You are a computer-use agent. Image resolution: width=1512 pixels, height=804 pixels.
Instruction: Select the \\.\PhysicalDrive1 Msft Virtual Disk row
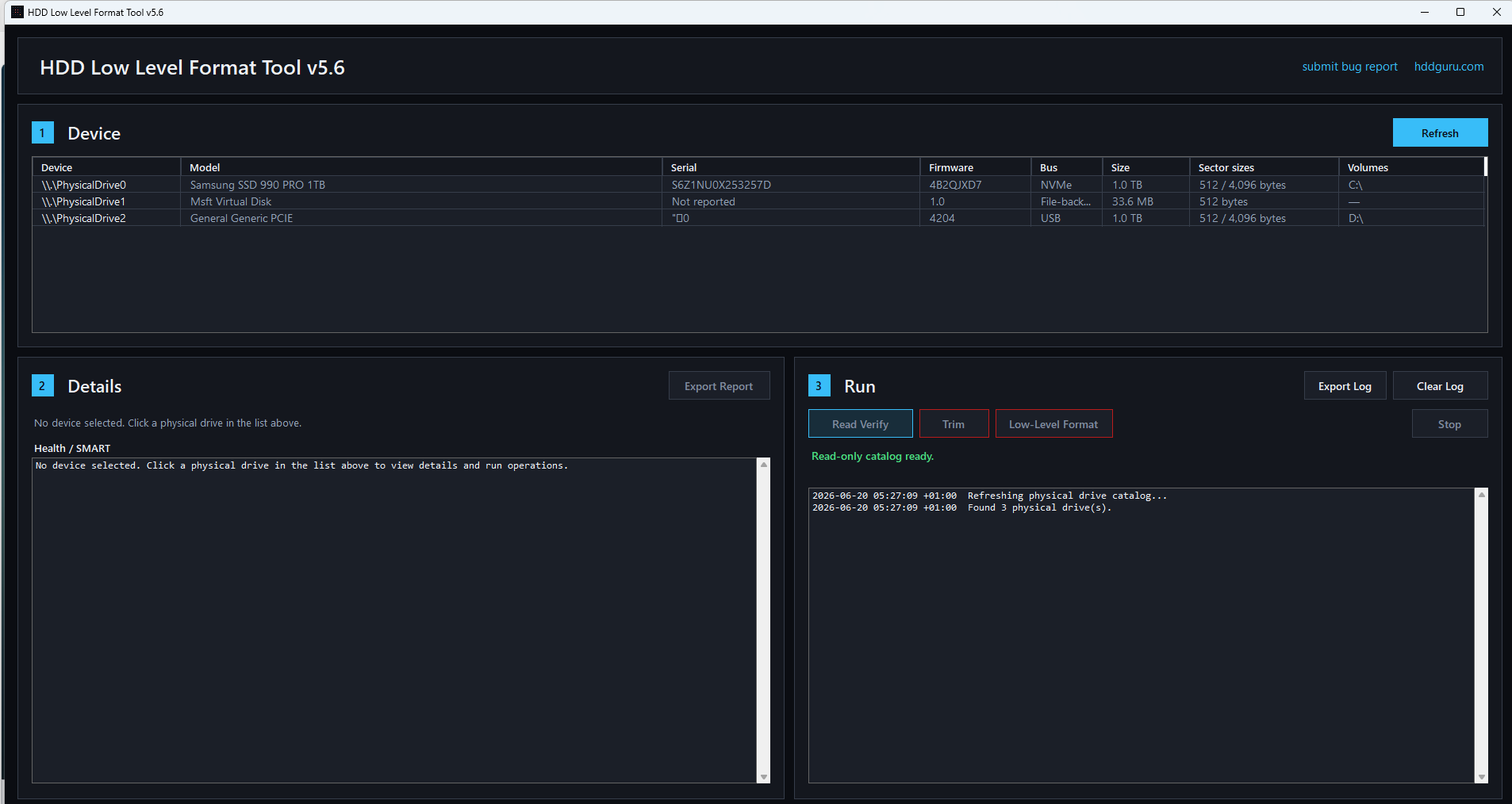coord(758,201)
